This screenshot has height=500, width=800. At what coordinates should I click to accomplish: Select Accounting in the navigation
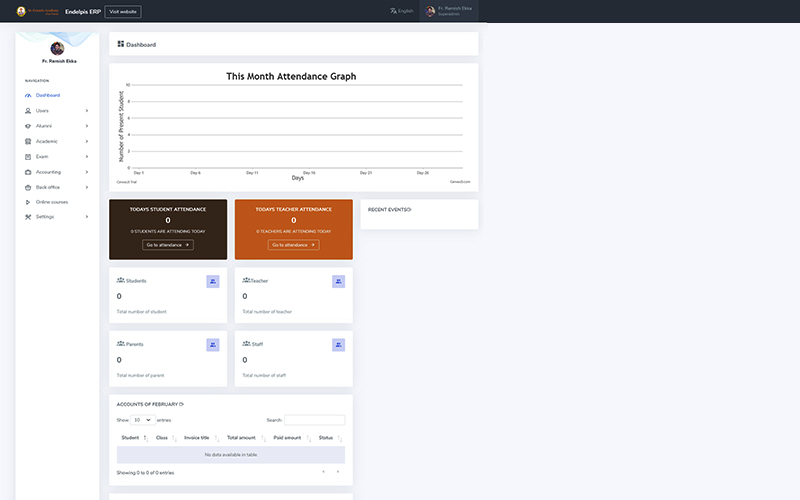click(48, 172)
